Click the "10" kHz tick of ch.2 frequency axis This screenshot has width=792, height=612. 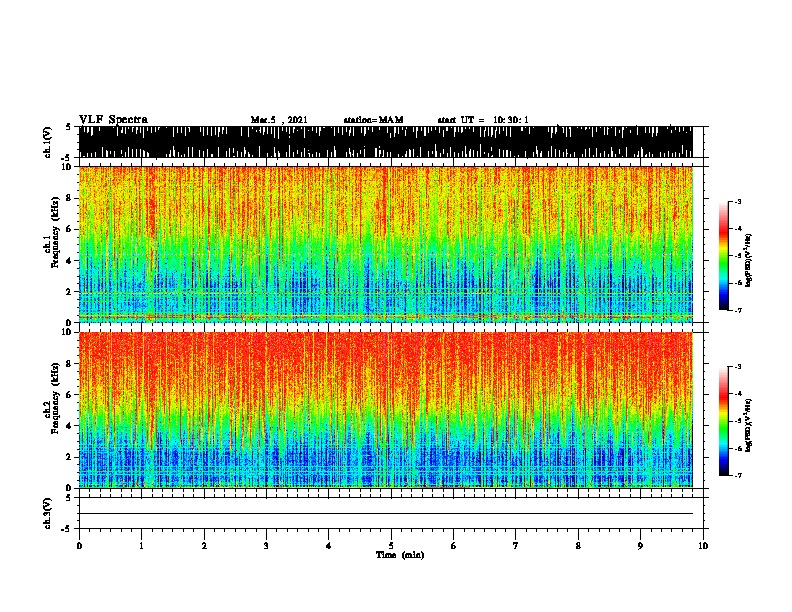69,332
